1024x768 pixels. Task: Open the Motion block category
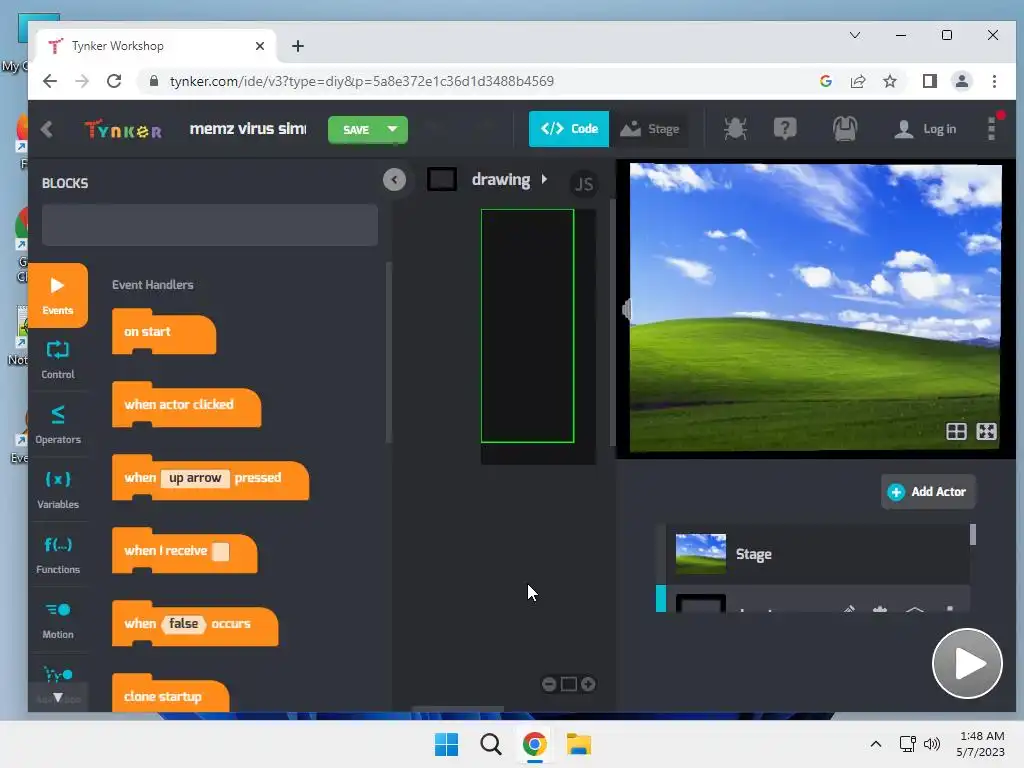click(x=57, y=620)
